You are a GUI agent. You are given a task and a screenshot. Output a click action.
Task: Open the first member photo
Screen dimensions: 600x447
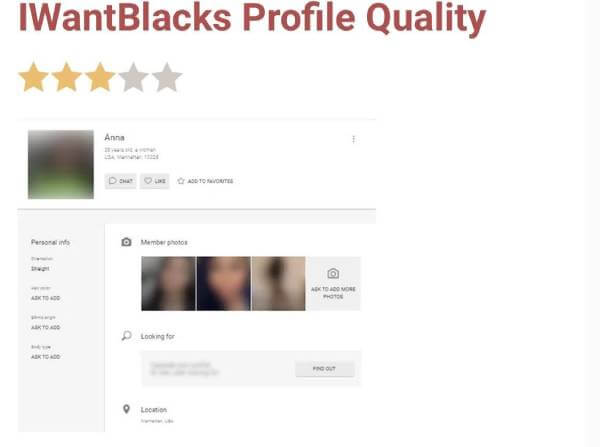point(168,284)
